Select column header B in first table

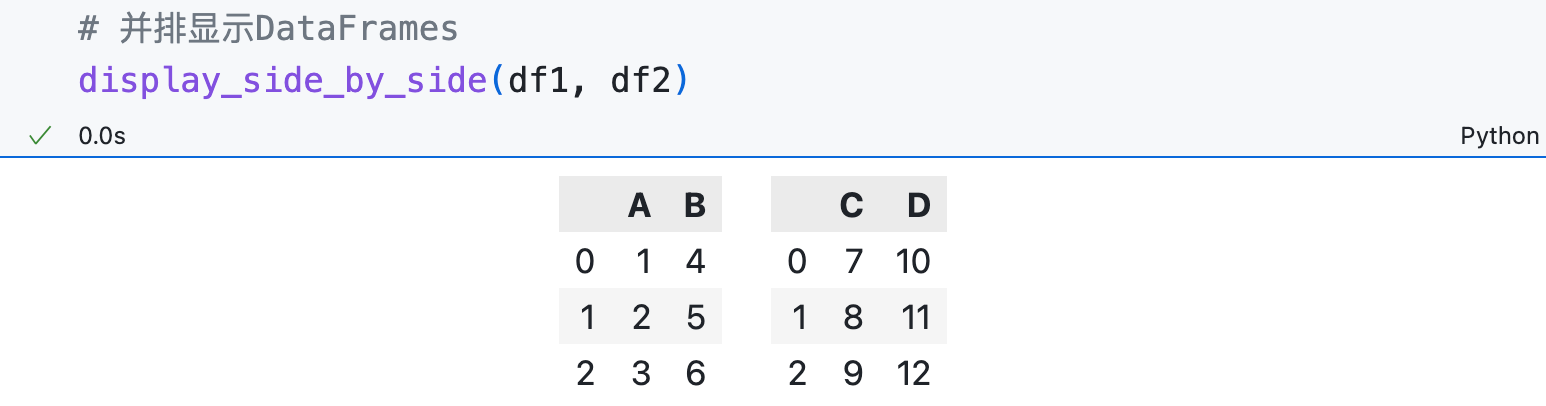(695, 205)
